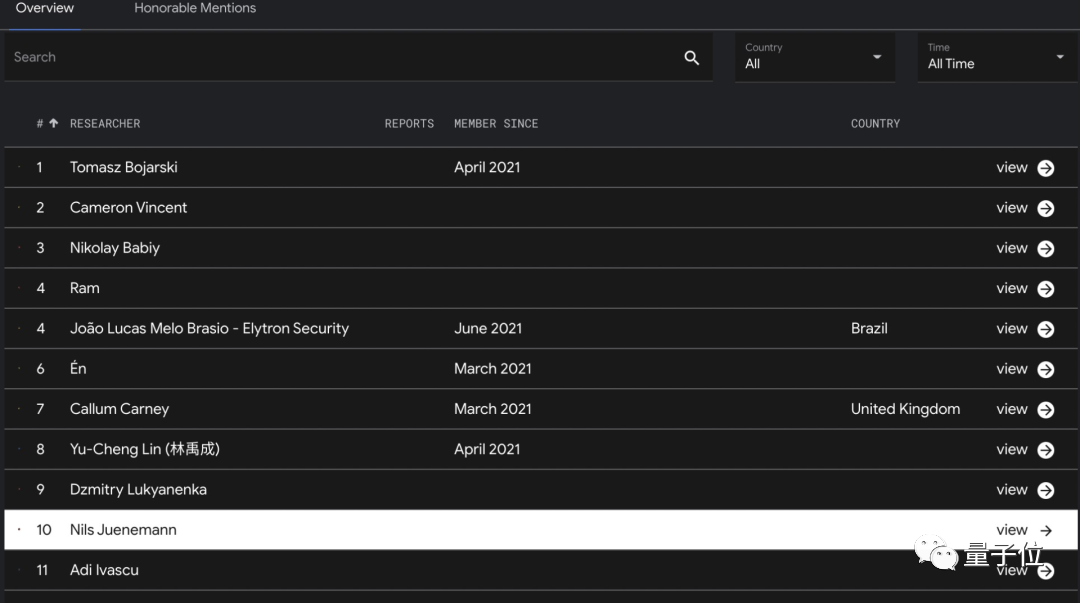Focus the Search input field
The width and height of the screenshot is (1080, 603).
pos(340,58)
